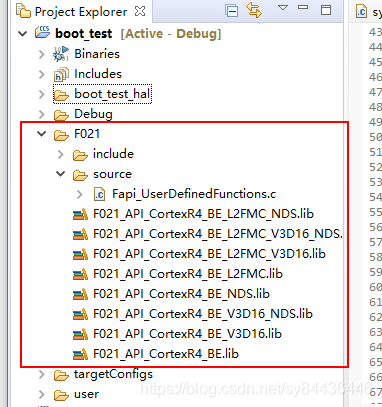
Task: Select the user folder label
Action: pyautogui.click(x=86, y=394)
